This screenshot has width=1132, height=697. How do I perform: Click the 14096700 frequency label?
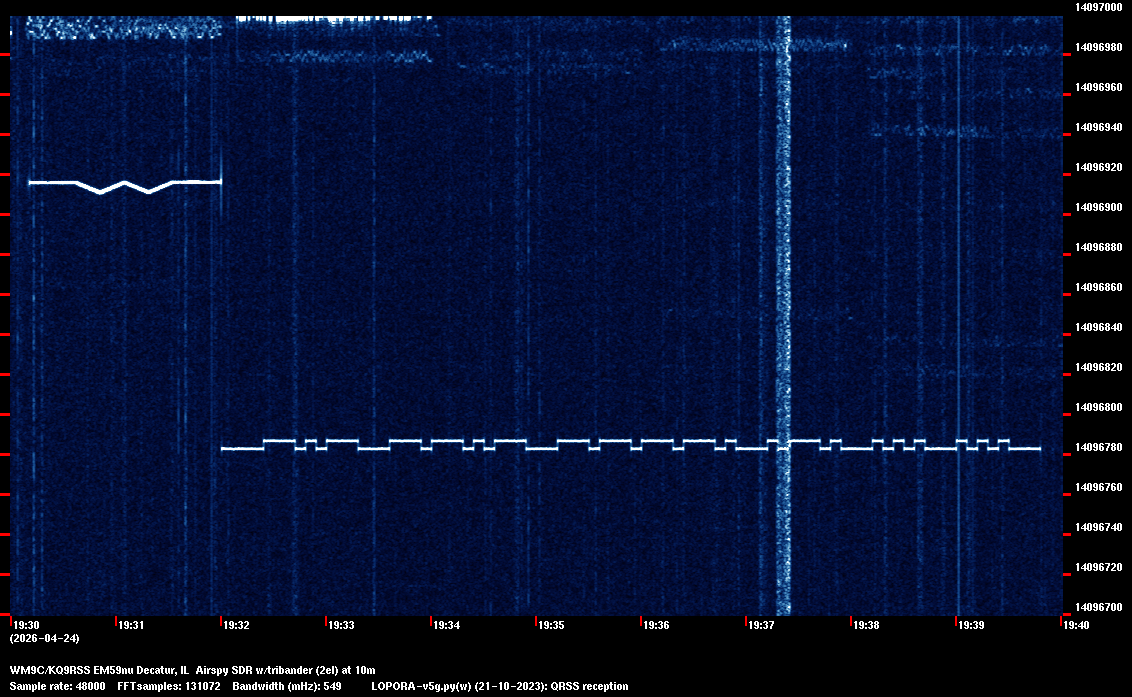[1097, 607]
